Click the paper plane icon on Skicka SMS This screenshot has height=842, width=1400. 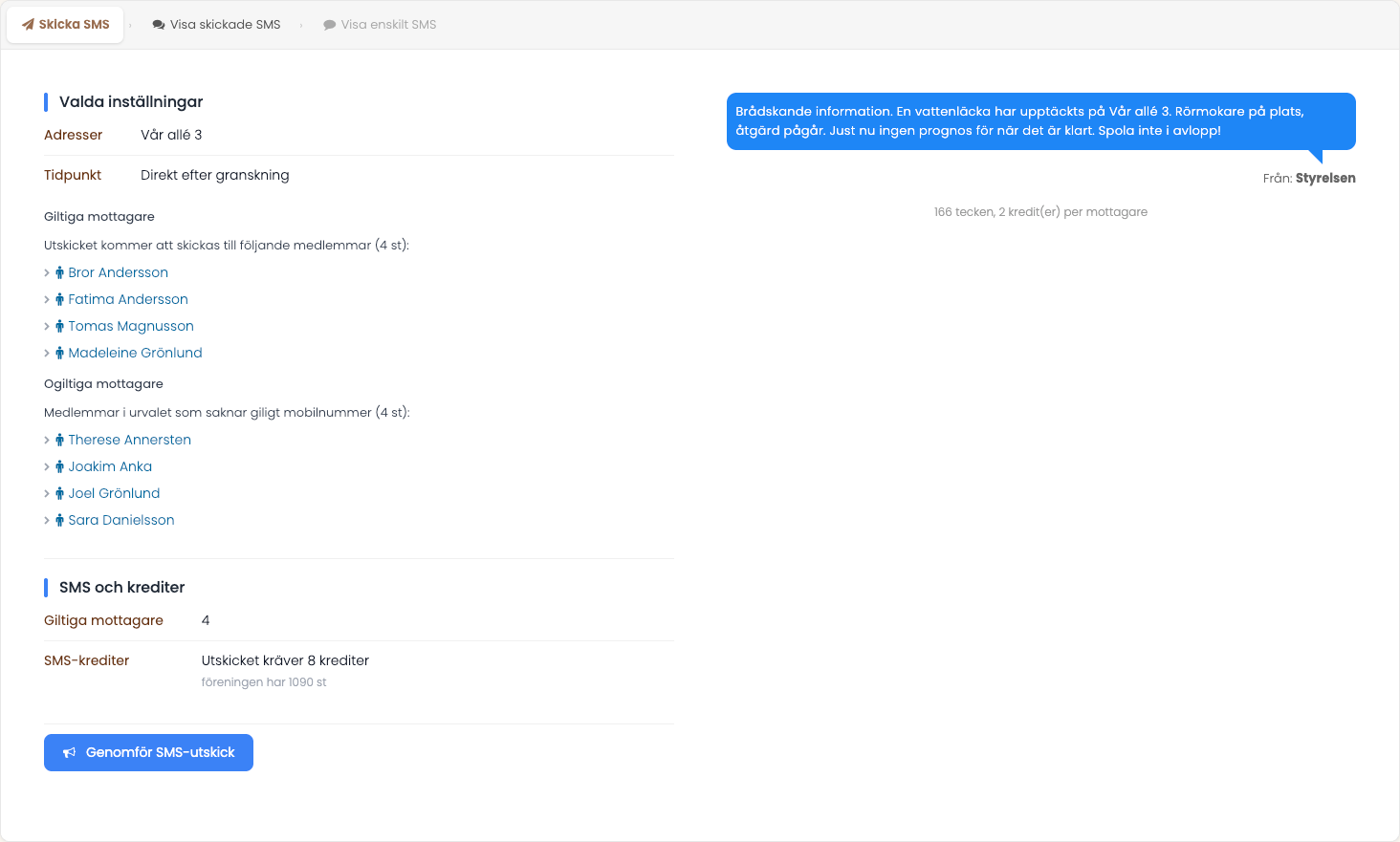pos(28,25)
